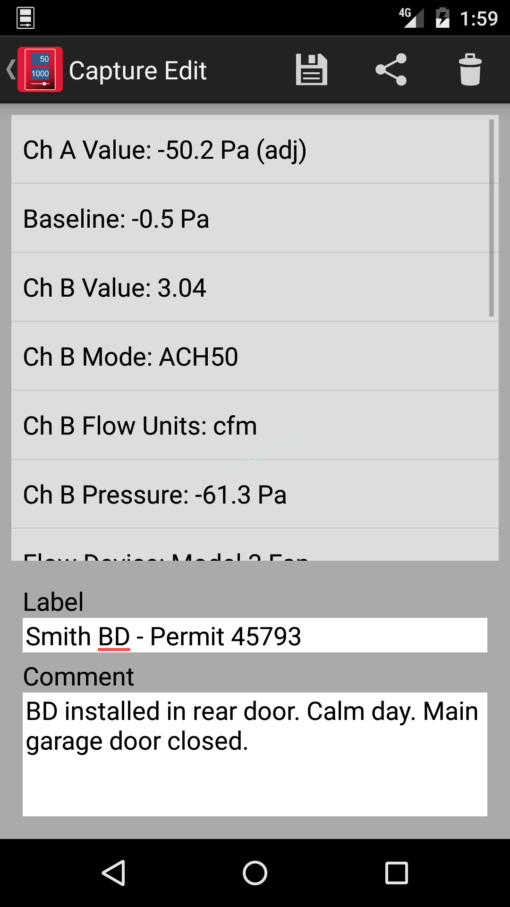Select the Ch A Value row
The height and width of the screenshot is (907, 510).
[x=250, y=150]
